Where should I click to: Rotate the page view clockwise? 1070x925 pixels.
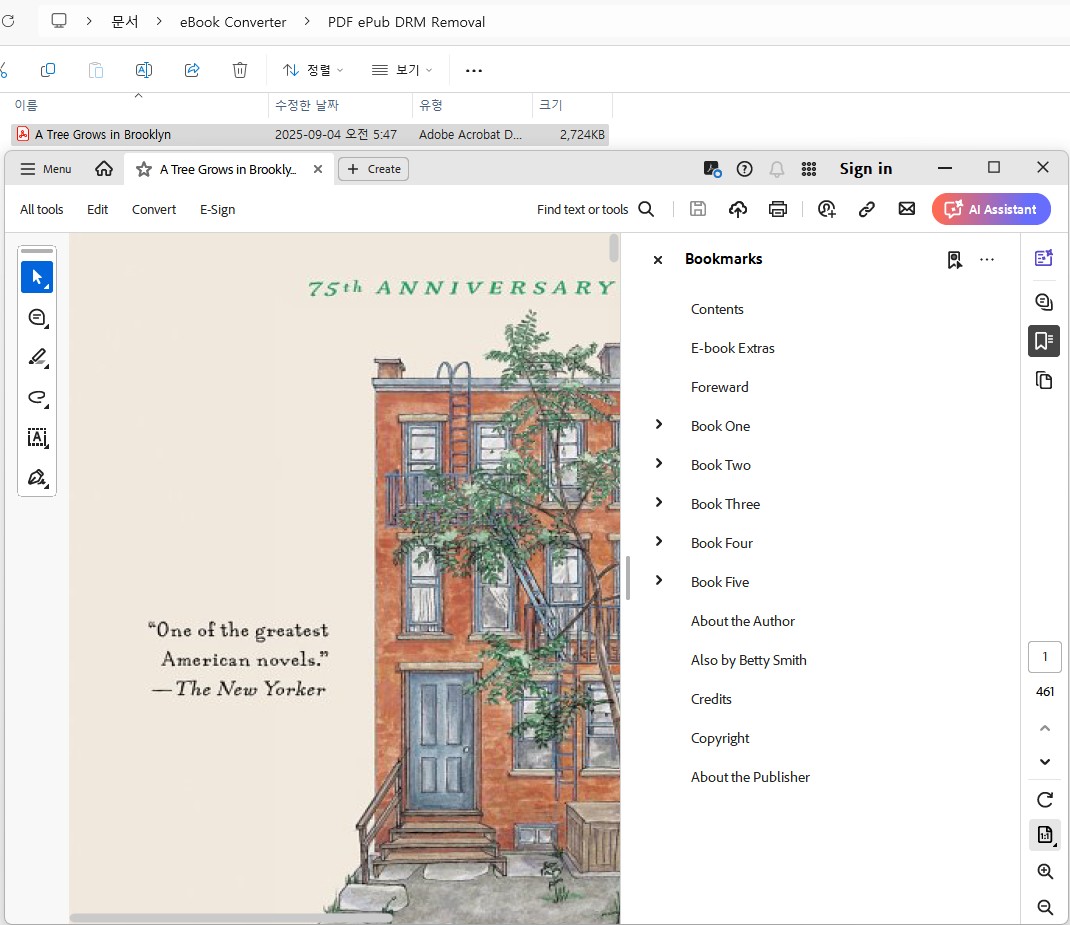pyautogui.click(x=1045, y=799)
